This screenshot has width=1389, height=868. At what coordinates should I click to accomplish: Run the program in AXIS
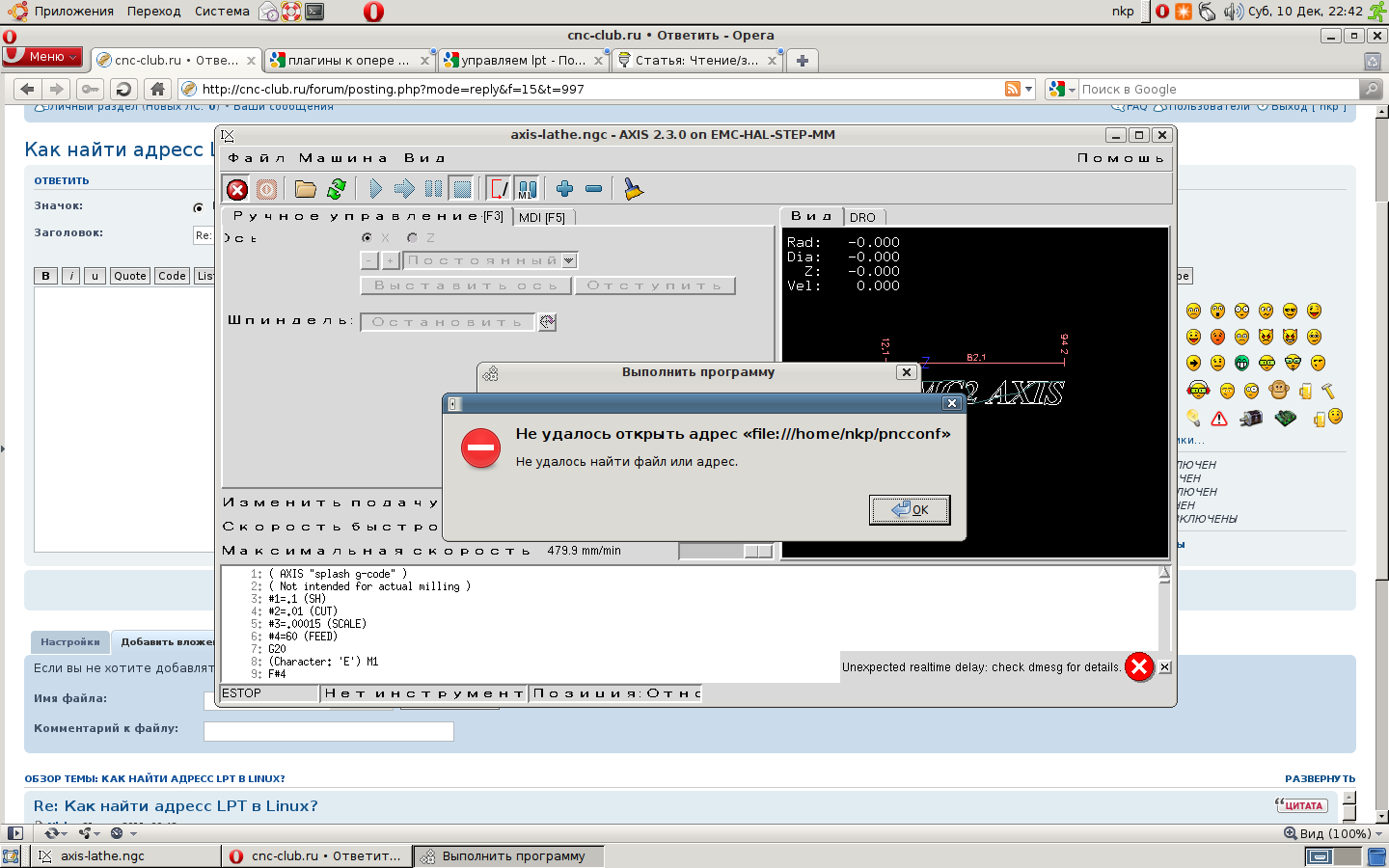point(375,189)
